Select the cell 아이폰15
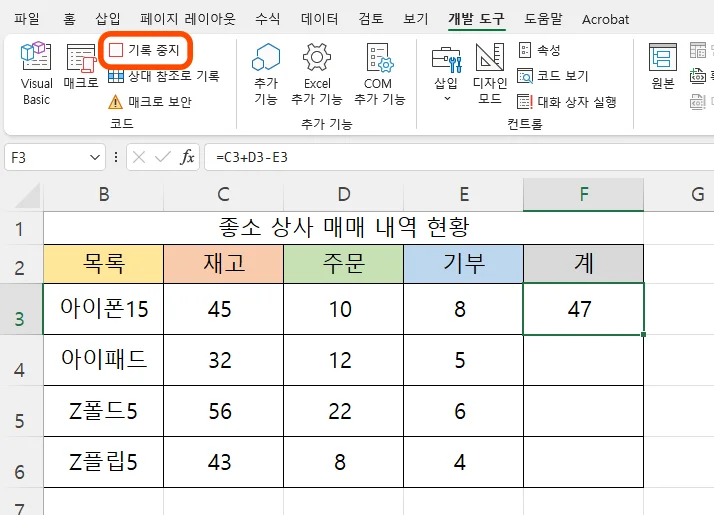The image size is (714, 515). [103, 309]
